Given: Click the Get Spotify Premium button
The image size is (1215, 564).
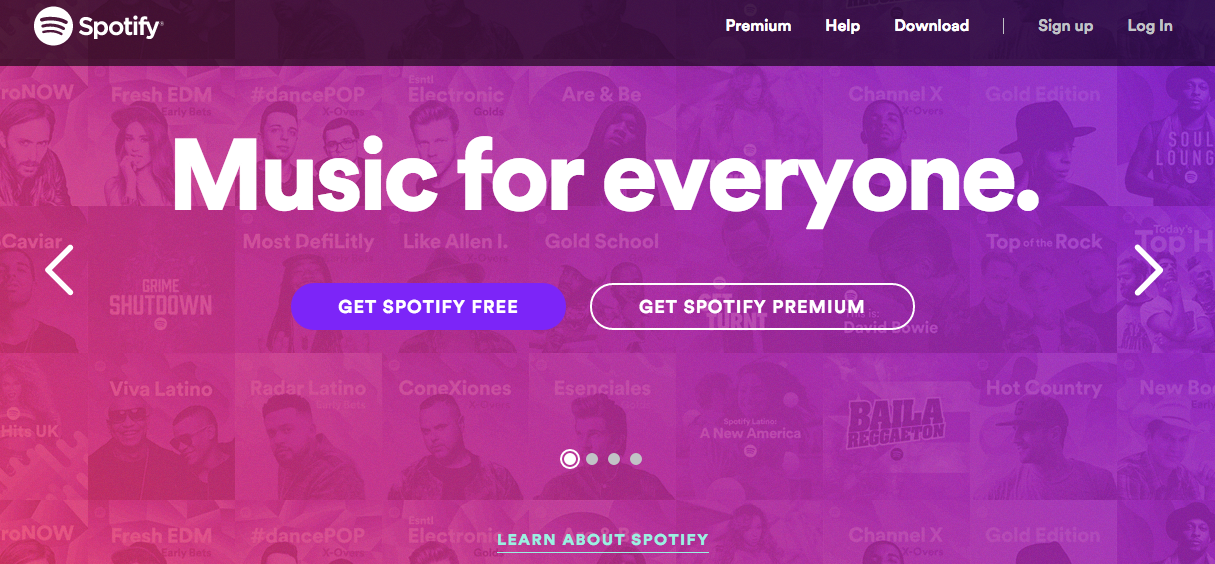Looking at the screenshot, I should click(752, 307).
